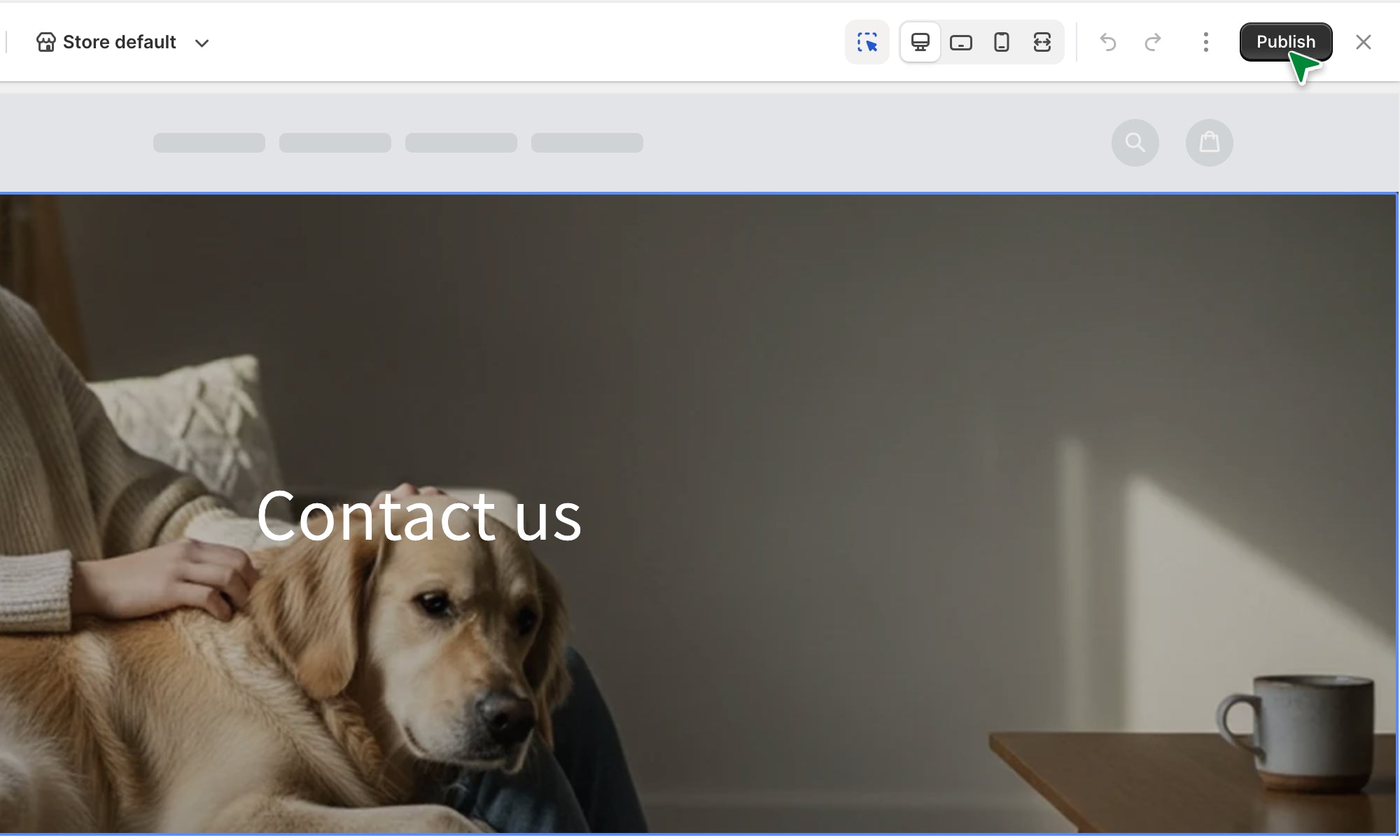This screenshot has height=840, width=1400.
Task: Switch to tablet landscape preview icon
Action: pyautogui.click(x=961, y=43)
